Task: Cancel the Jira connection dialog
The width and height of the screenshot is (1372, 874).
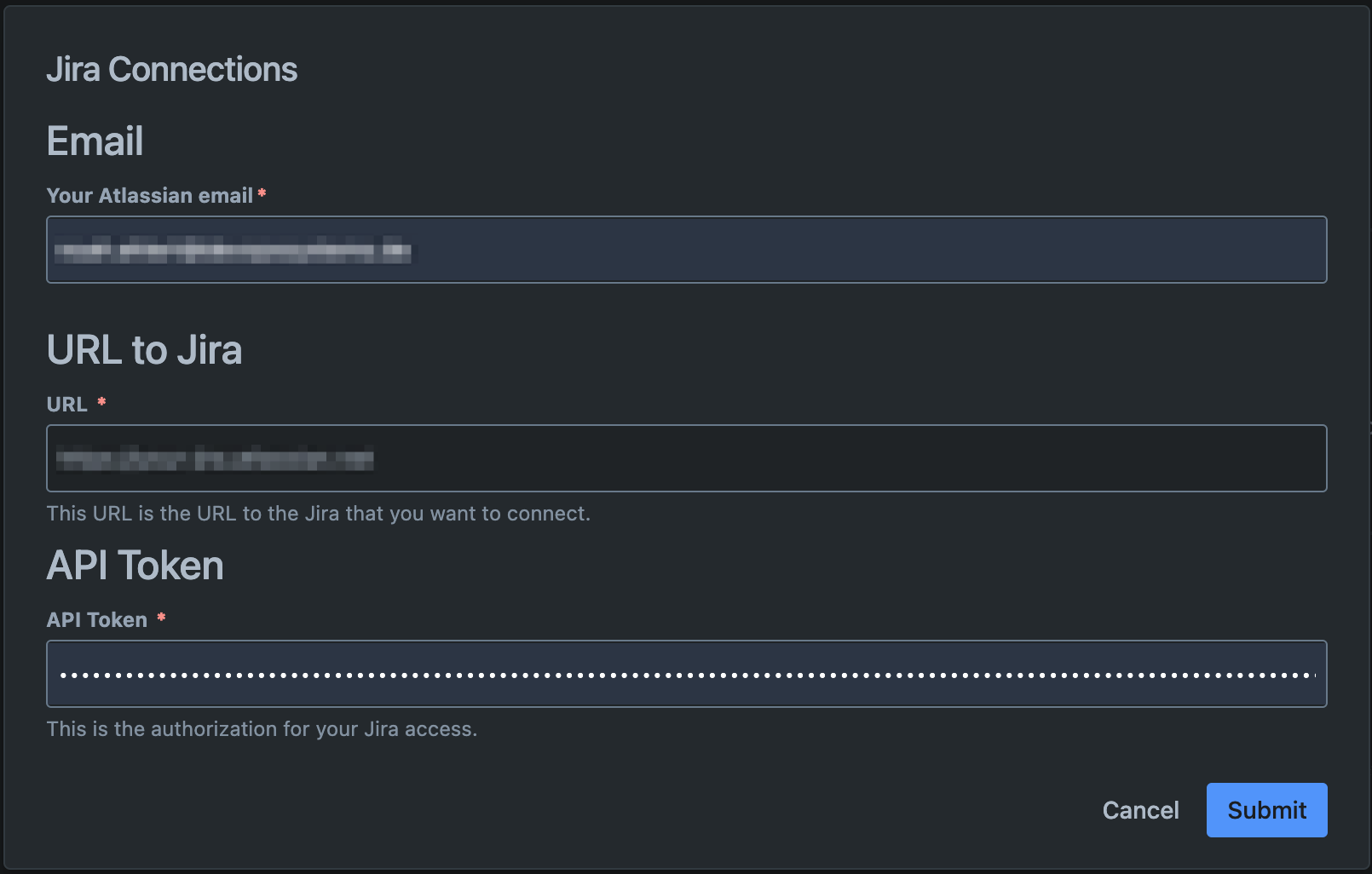Action: coord(1140,810)
